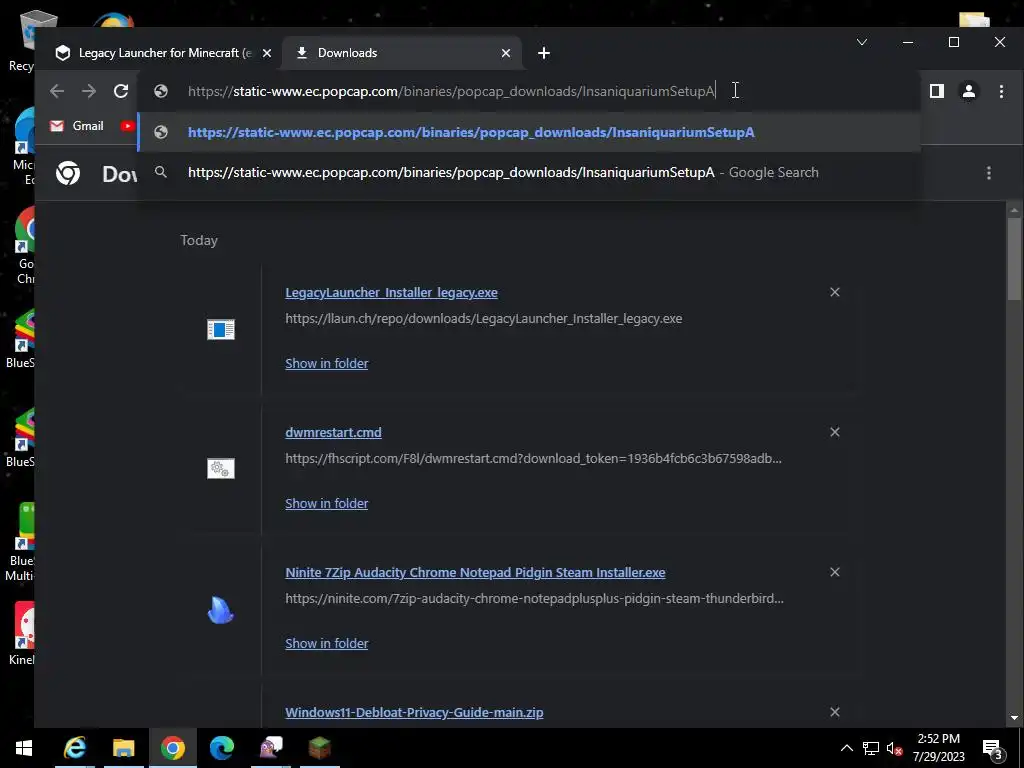This screenshot has width=1024, height=768.
Task: Open the Chrome profile avatar menu
Action: coord(968,91)
